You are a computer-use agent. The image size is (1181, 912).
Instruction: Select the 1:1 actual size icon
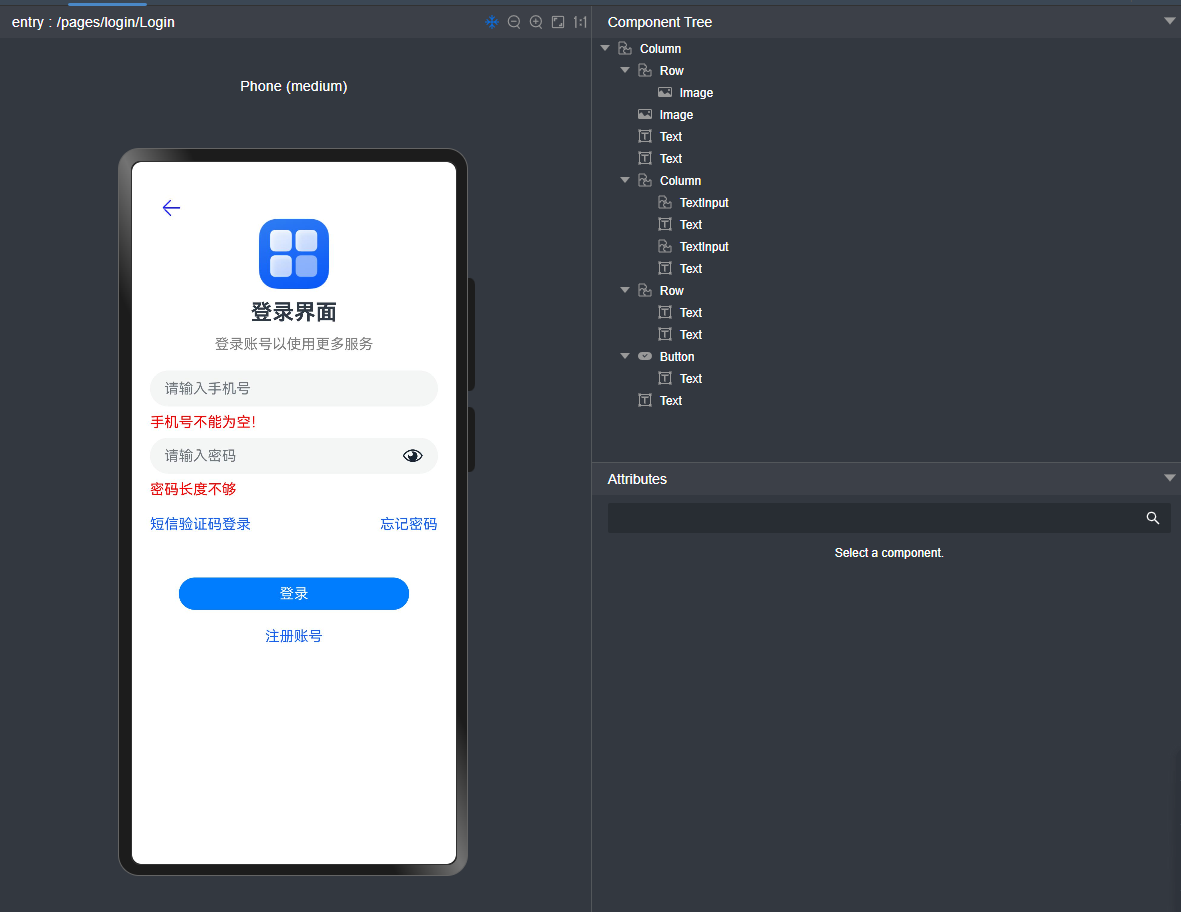click(580, 21)
